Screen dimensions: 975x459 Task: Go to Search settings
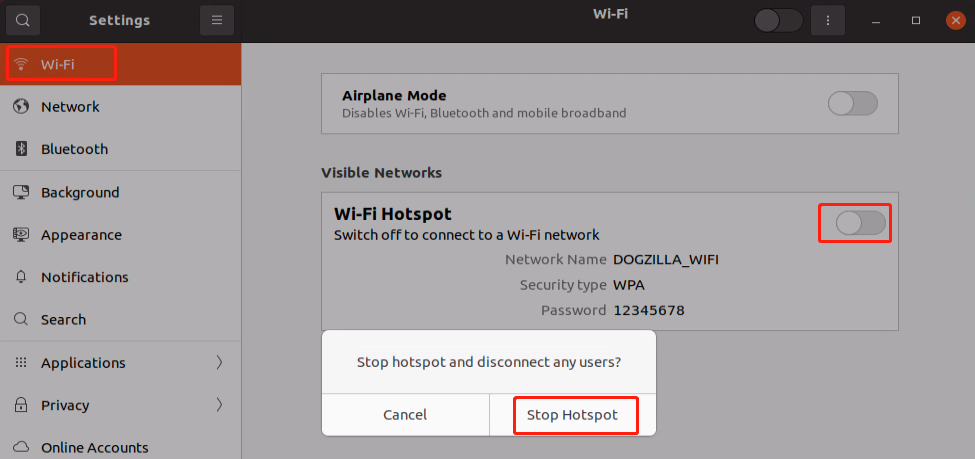point(63,320)
